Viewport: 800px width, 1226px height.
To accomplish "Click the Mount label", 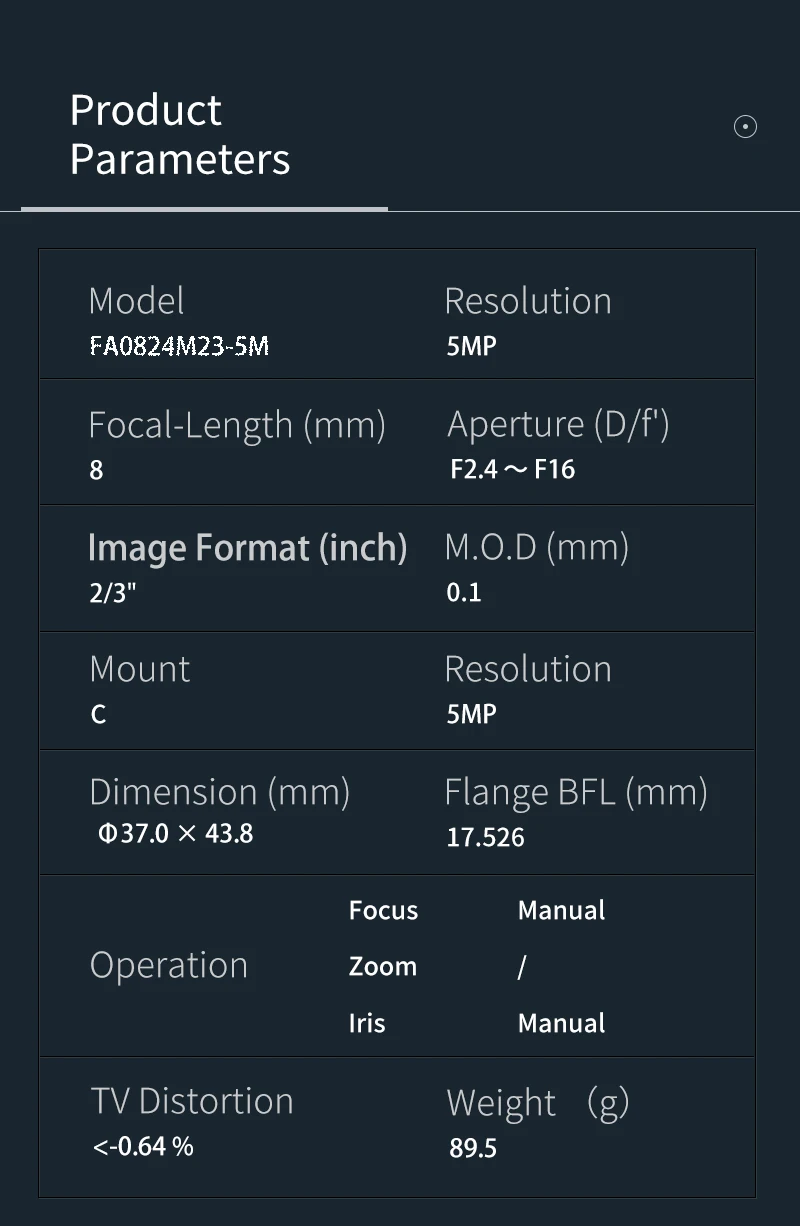I will [139, 669].
